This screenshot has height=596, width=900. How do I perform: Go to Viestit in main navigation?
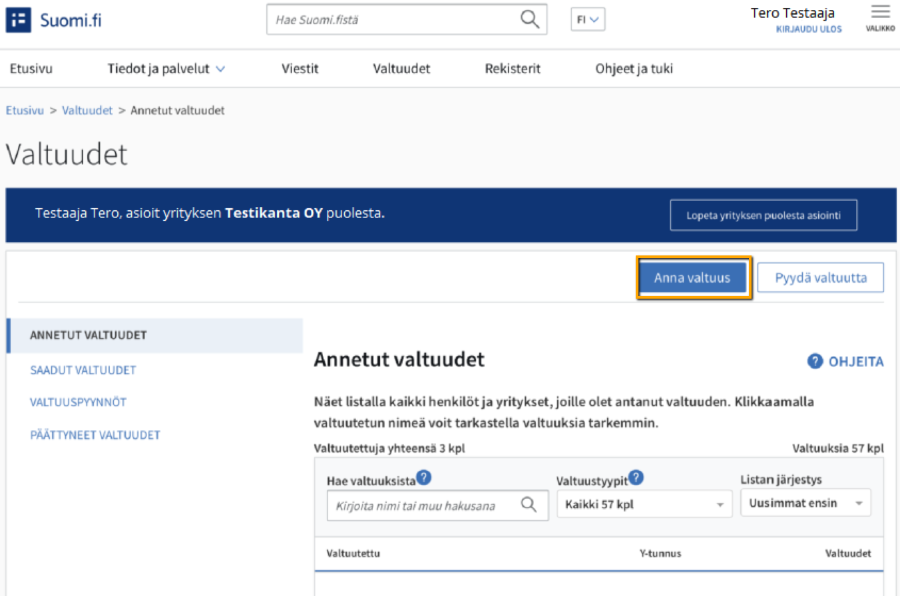click(300, 69)
